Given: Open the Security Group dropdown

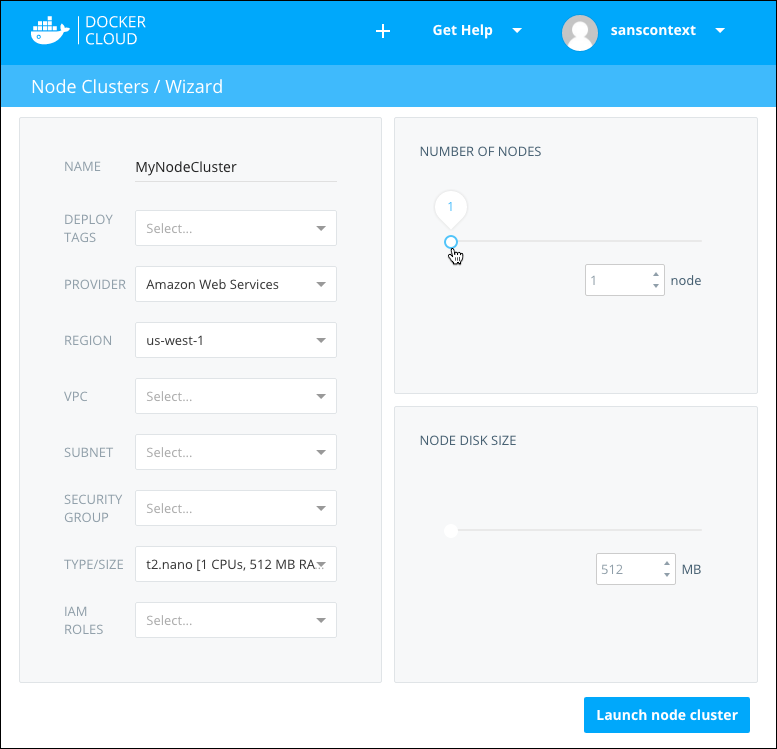Looking at the screenshot, I should [236, 508].
